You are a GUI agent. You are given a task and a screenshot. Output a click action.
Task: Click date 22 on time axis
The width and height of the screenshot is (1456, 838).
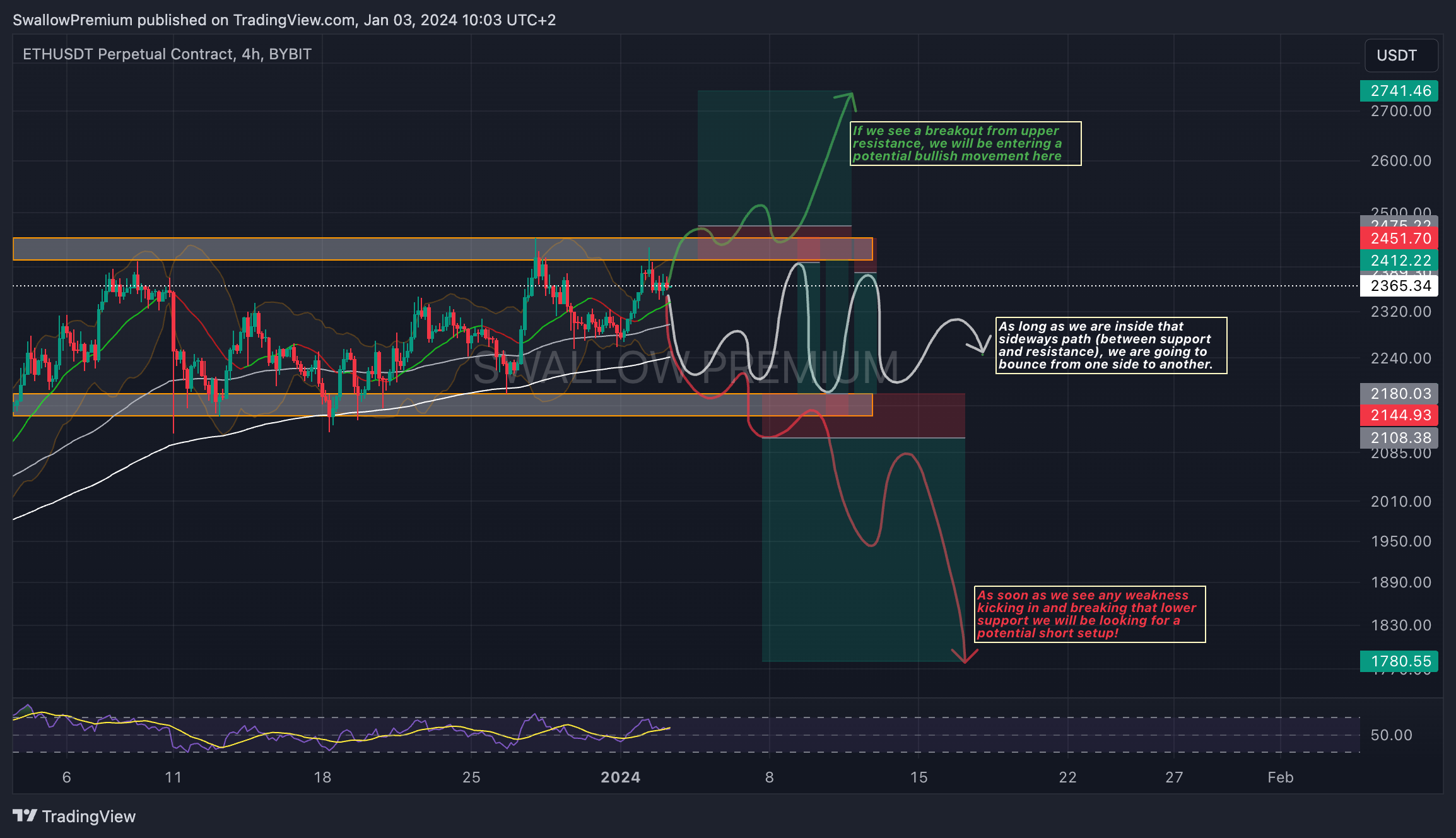coord(1067,777)
